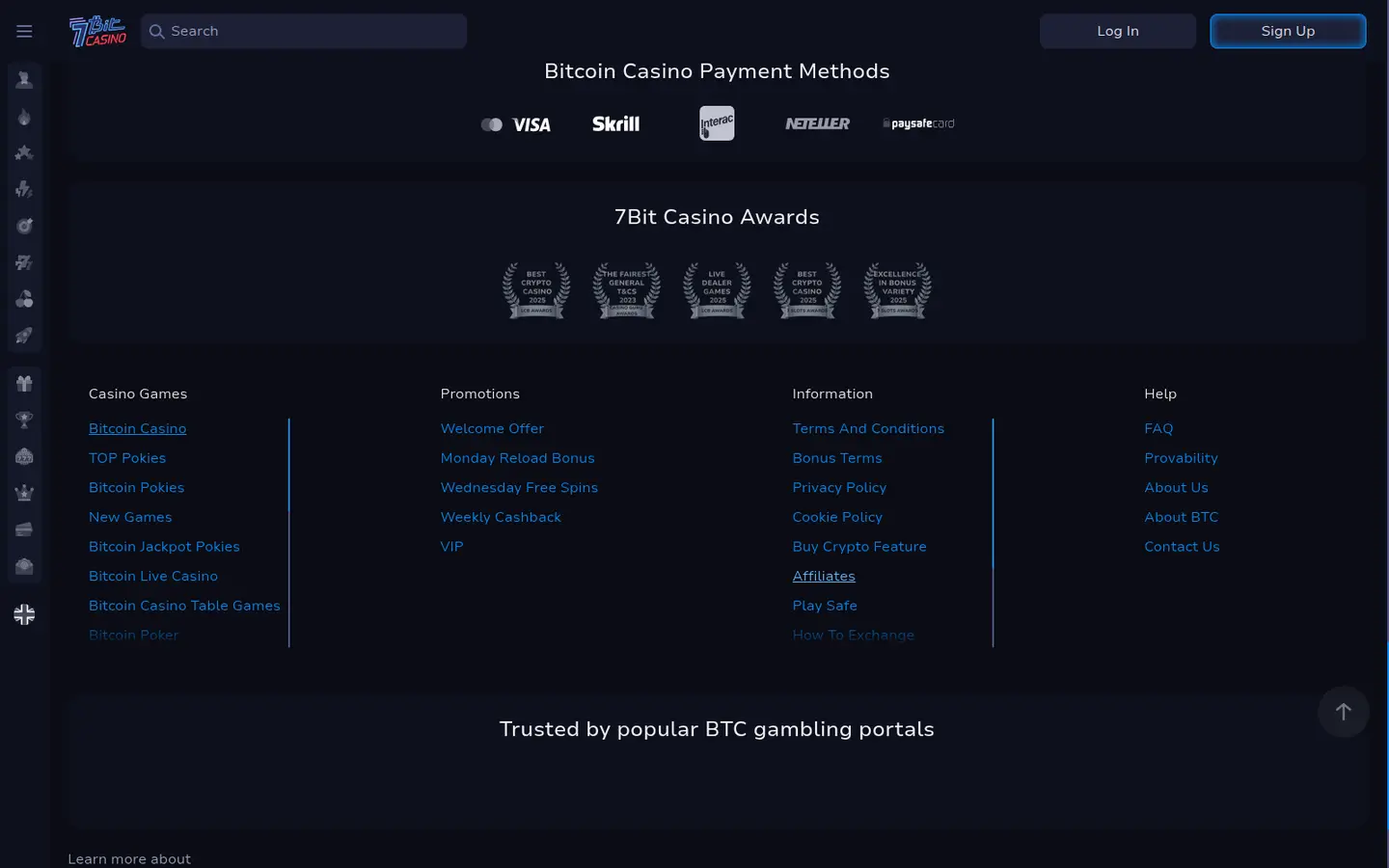Click the Visa payment logo
Screen dimensions: 1389x868
[531, 124]
